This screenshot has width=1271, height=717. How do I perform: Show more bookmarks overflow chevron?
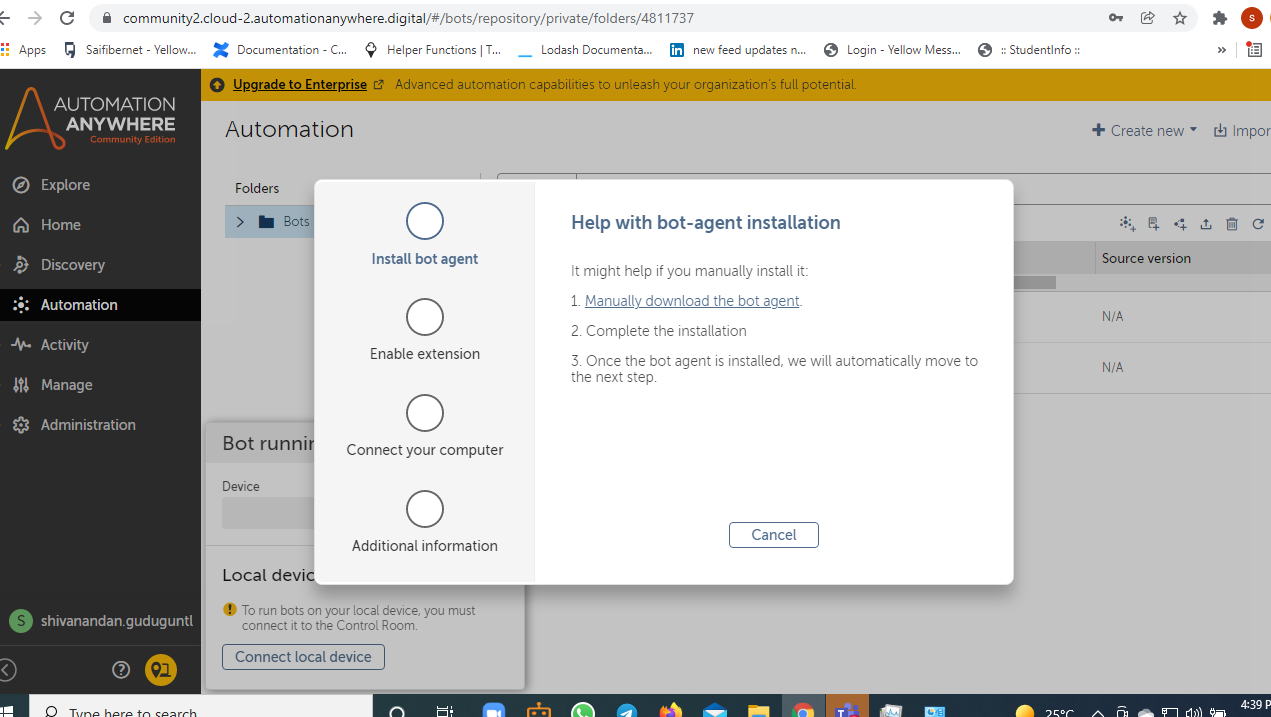click(x=1221, y=50)
